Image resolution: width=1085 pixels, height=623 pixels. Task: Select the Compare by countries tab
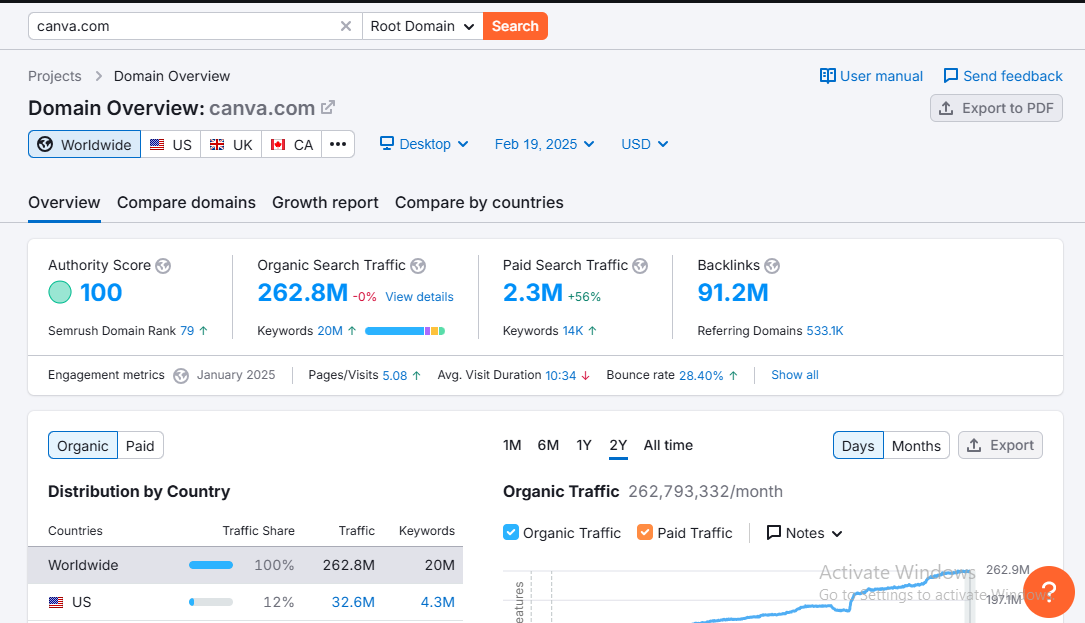point(479,202)
